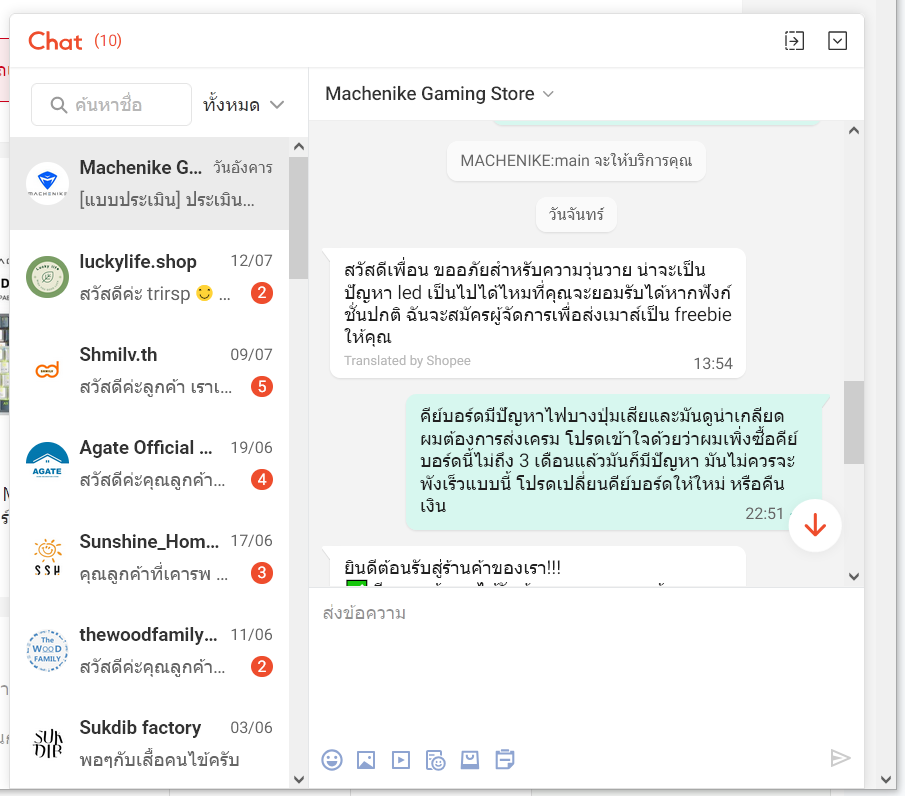The image size is (905, 796).
Task: Click the send message arrow icon
Action: [x=840, y=758]
